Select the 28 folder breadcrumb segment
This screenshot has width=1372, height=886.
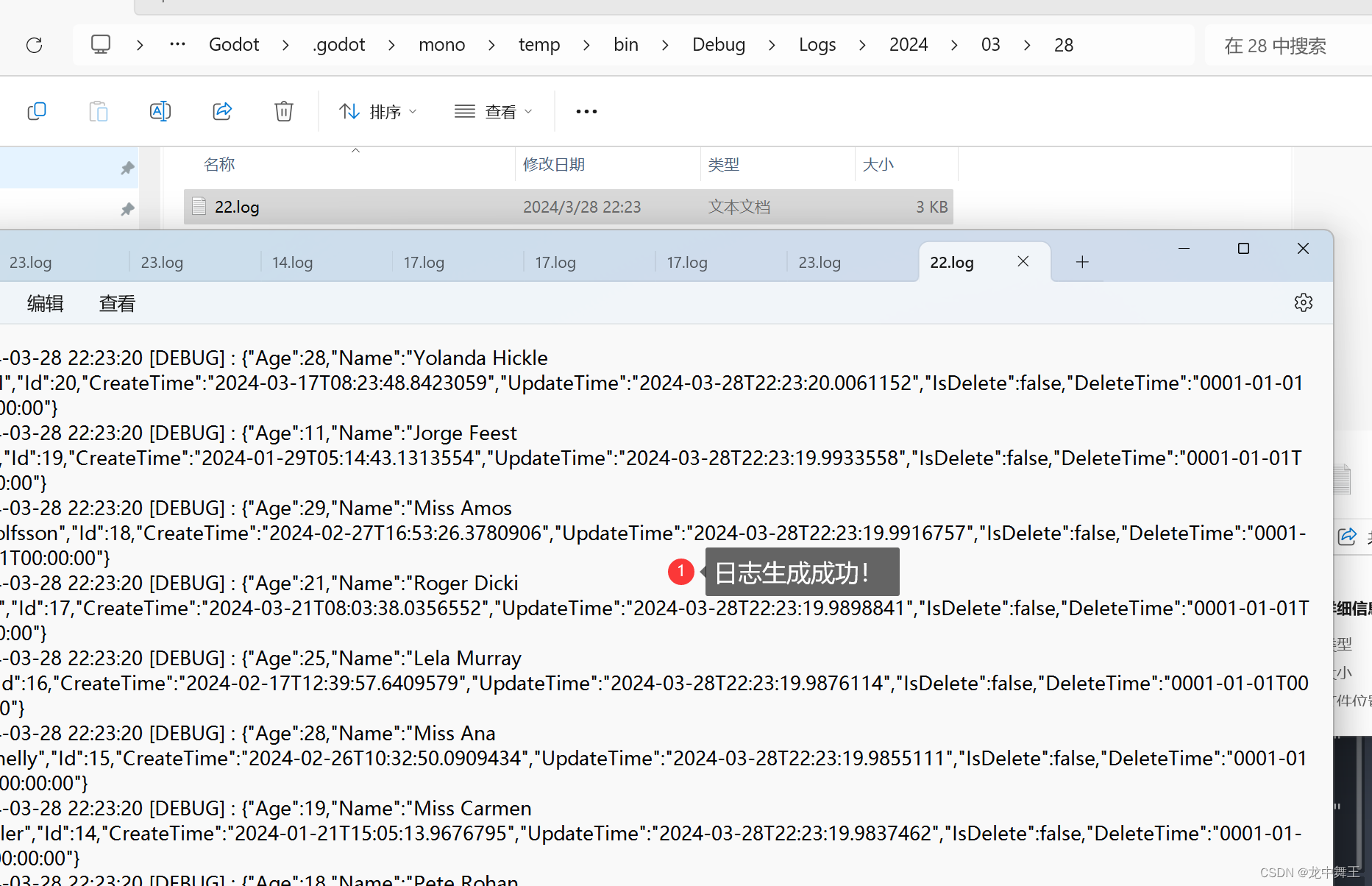pyautogui.click(x=1064, y=45)
